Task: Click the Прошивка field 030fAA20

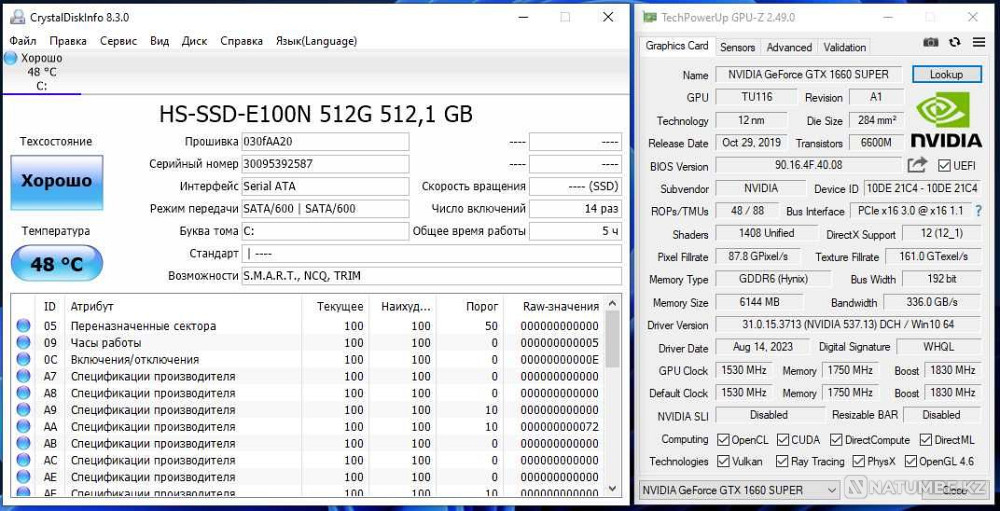Action: tap(325, 142)
